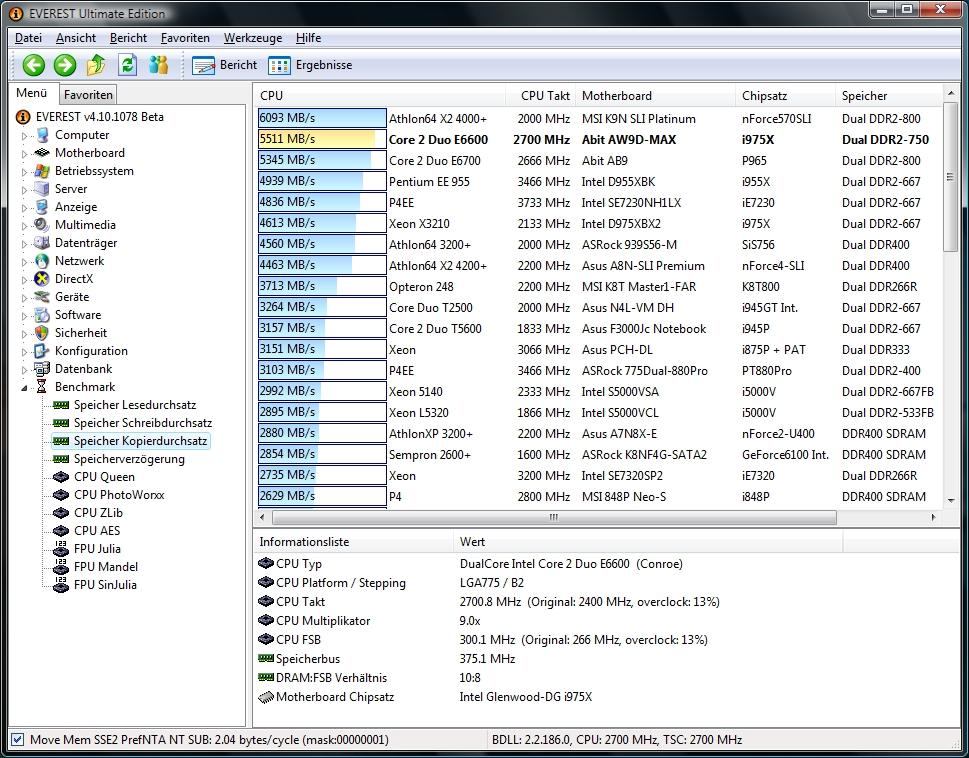Expand the Betriebssystem tree node

[25, 171]
